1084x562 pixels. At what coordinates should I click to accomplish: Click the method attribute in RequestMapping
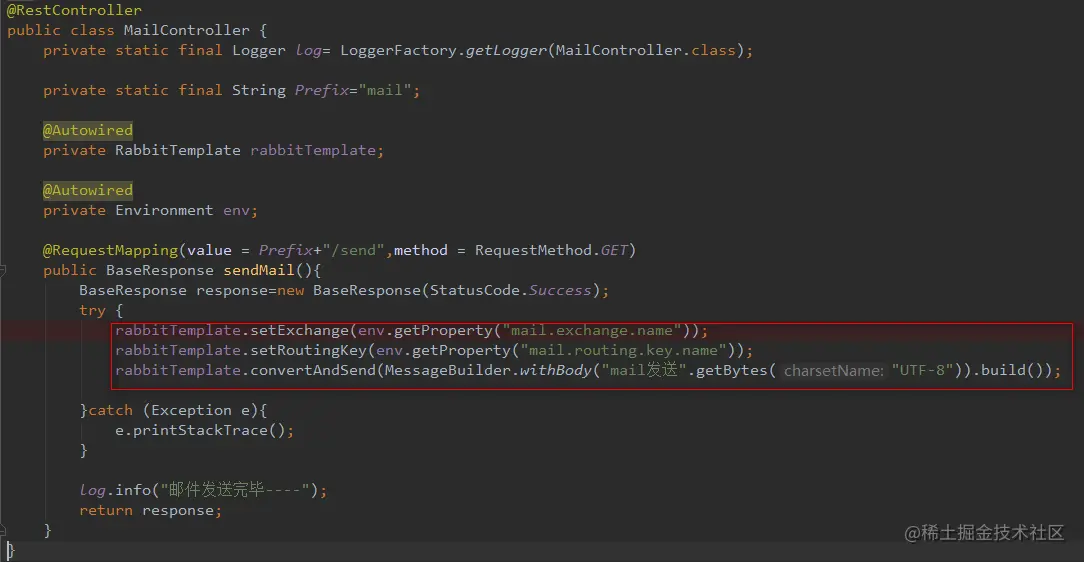tap(420, 250)
